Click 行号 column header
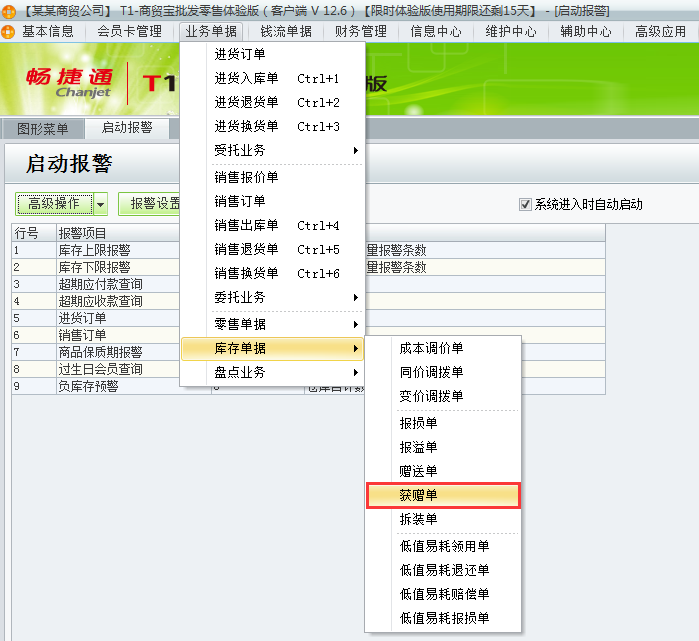The image size is (699, 641). 34,233
